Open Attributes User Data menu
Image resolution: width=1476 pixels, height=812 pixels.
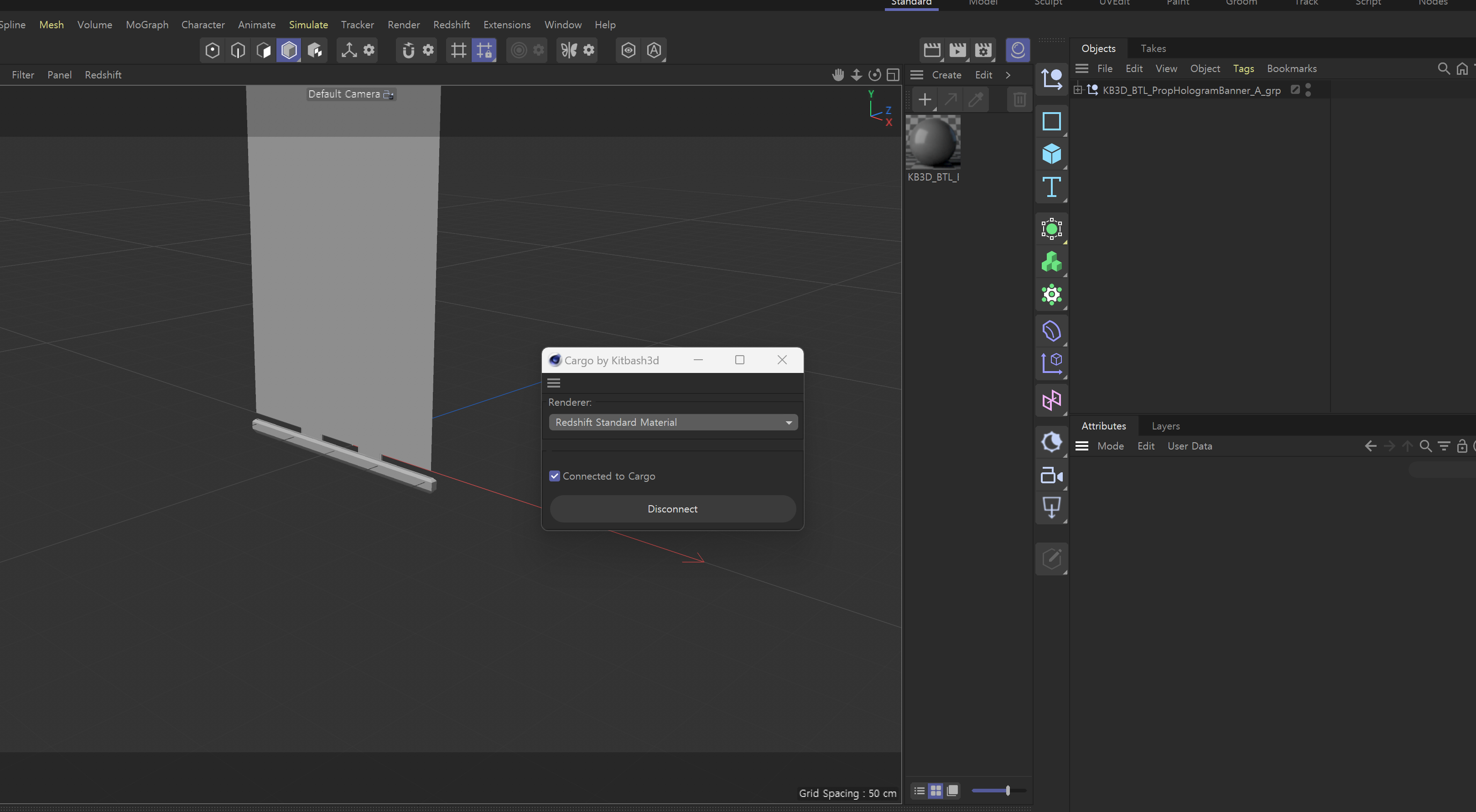[x=1190, y=446]
